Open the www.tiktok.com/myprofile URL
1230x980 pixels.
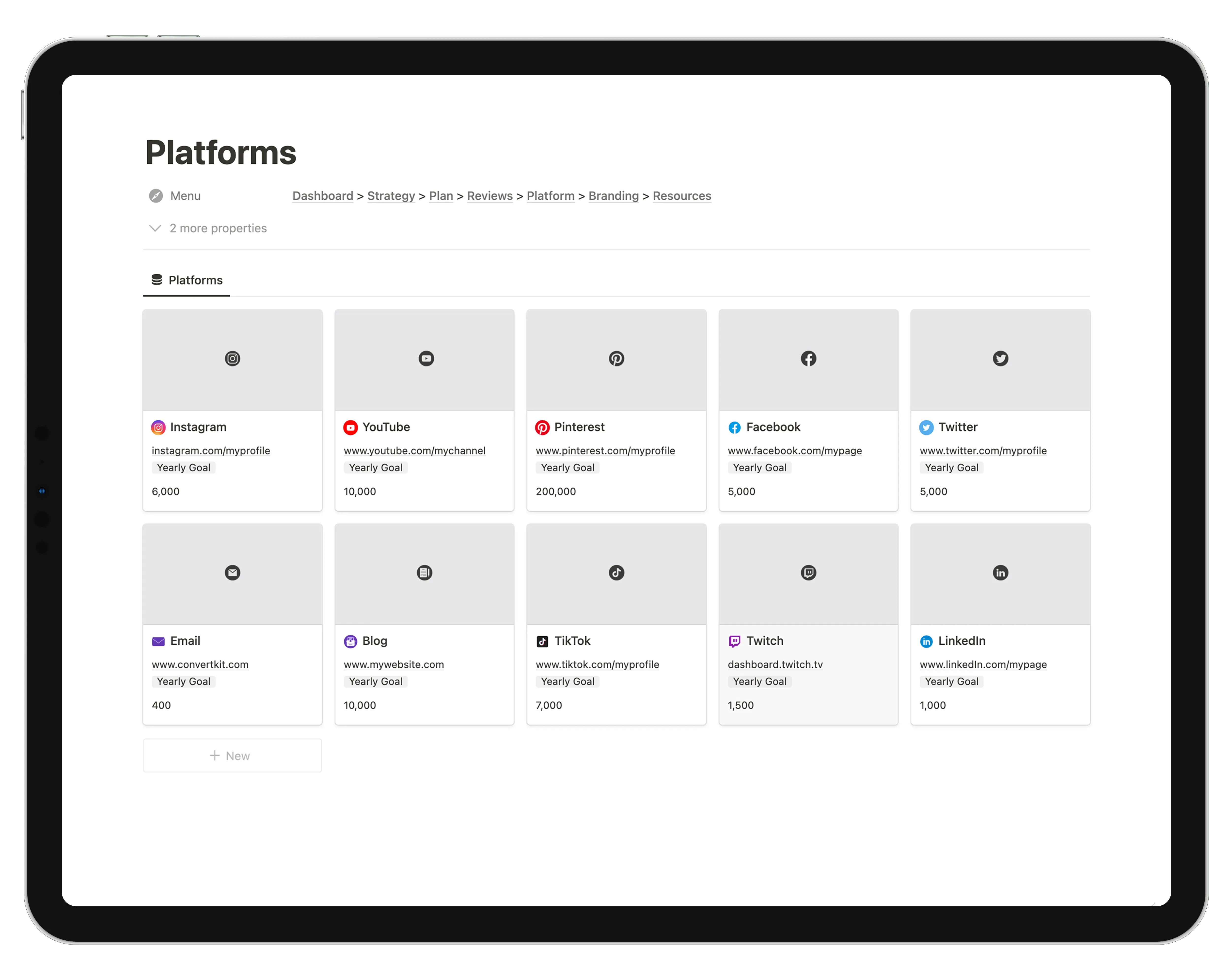click(597, 664)
